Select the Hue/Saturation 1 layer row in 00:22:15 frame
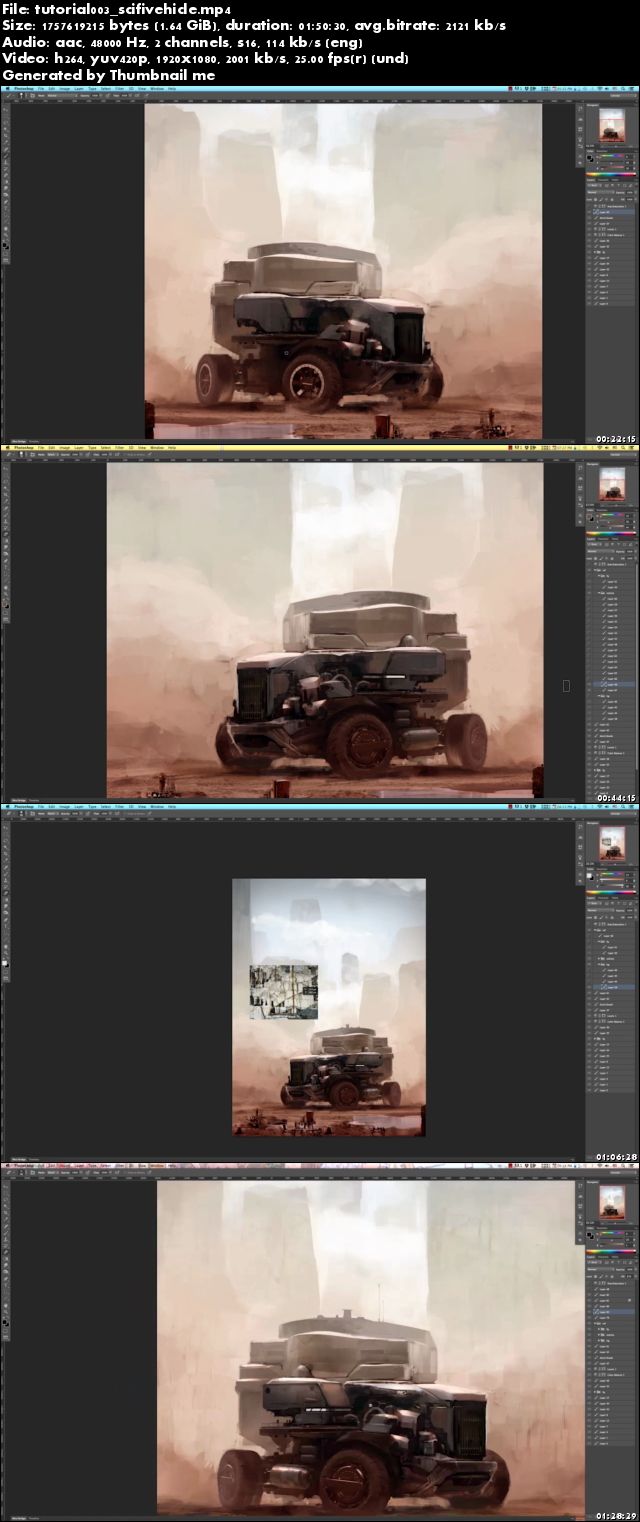 tap(614, 207)
